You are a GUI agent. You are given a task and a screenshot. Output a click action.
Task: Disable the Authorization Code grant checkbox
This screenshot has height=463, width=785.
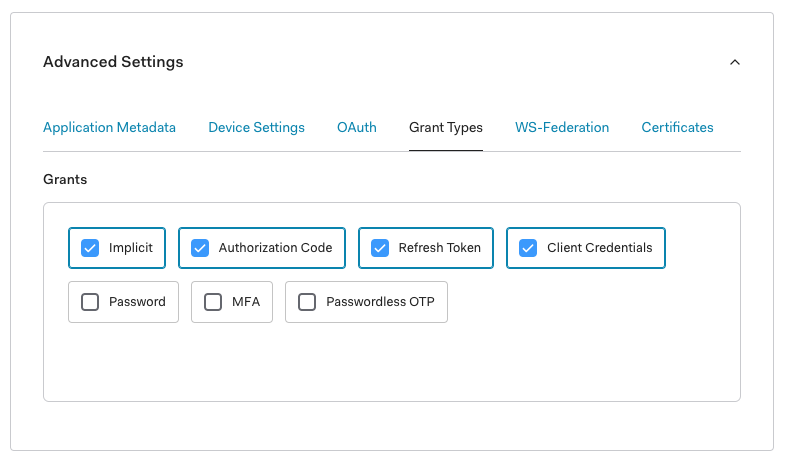(200, 248)
